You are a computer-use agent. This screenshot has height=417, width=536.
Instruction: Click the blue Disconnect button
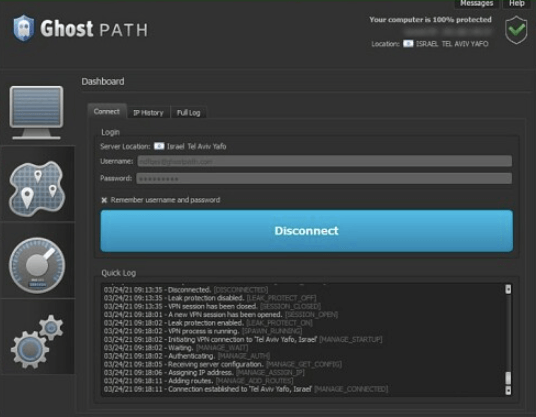point(307,231)
